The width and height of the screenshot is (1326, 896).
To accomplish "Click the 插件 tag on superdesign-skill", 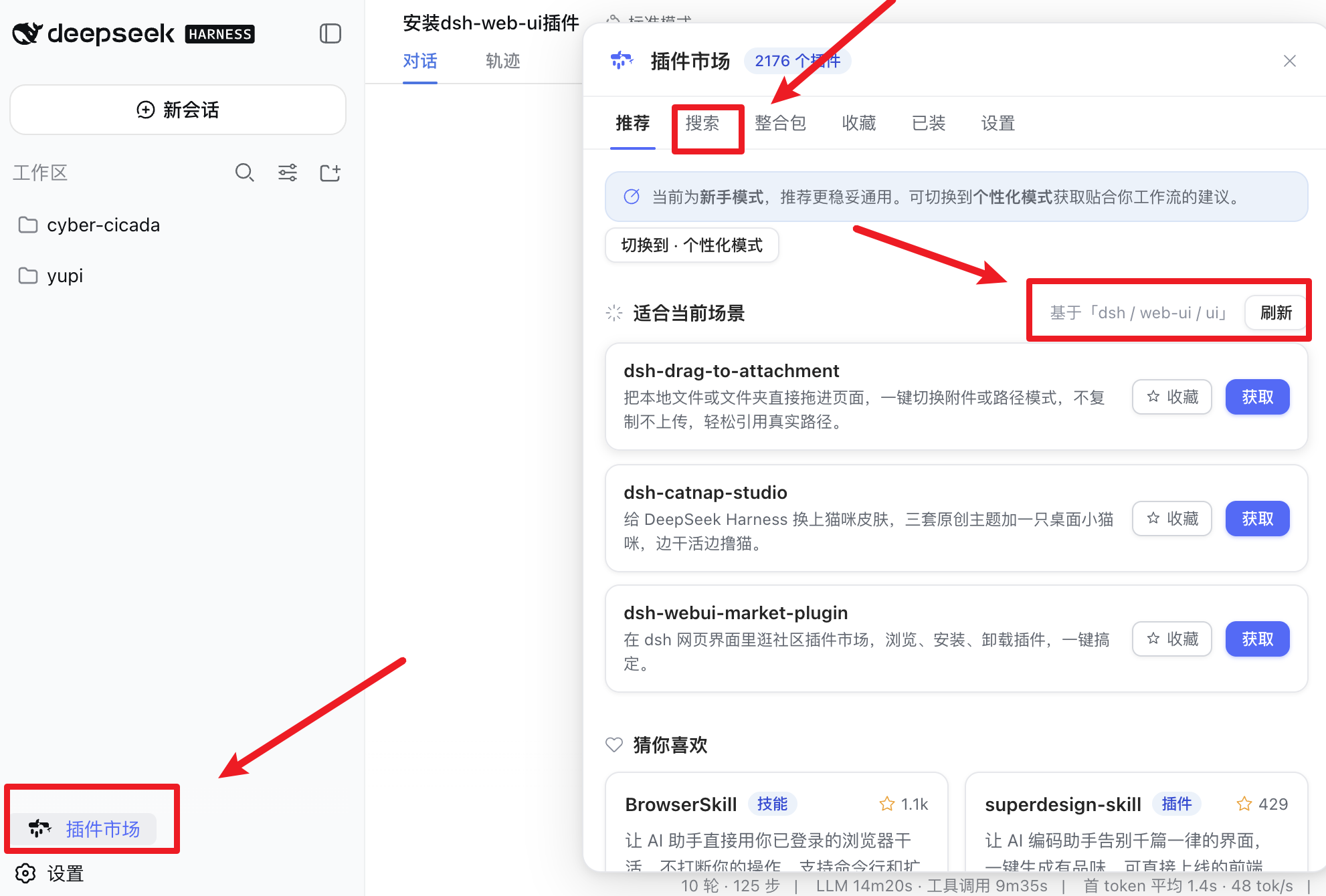I will point(1177,804).
